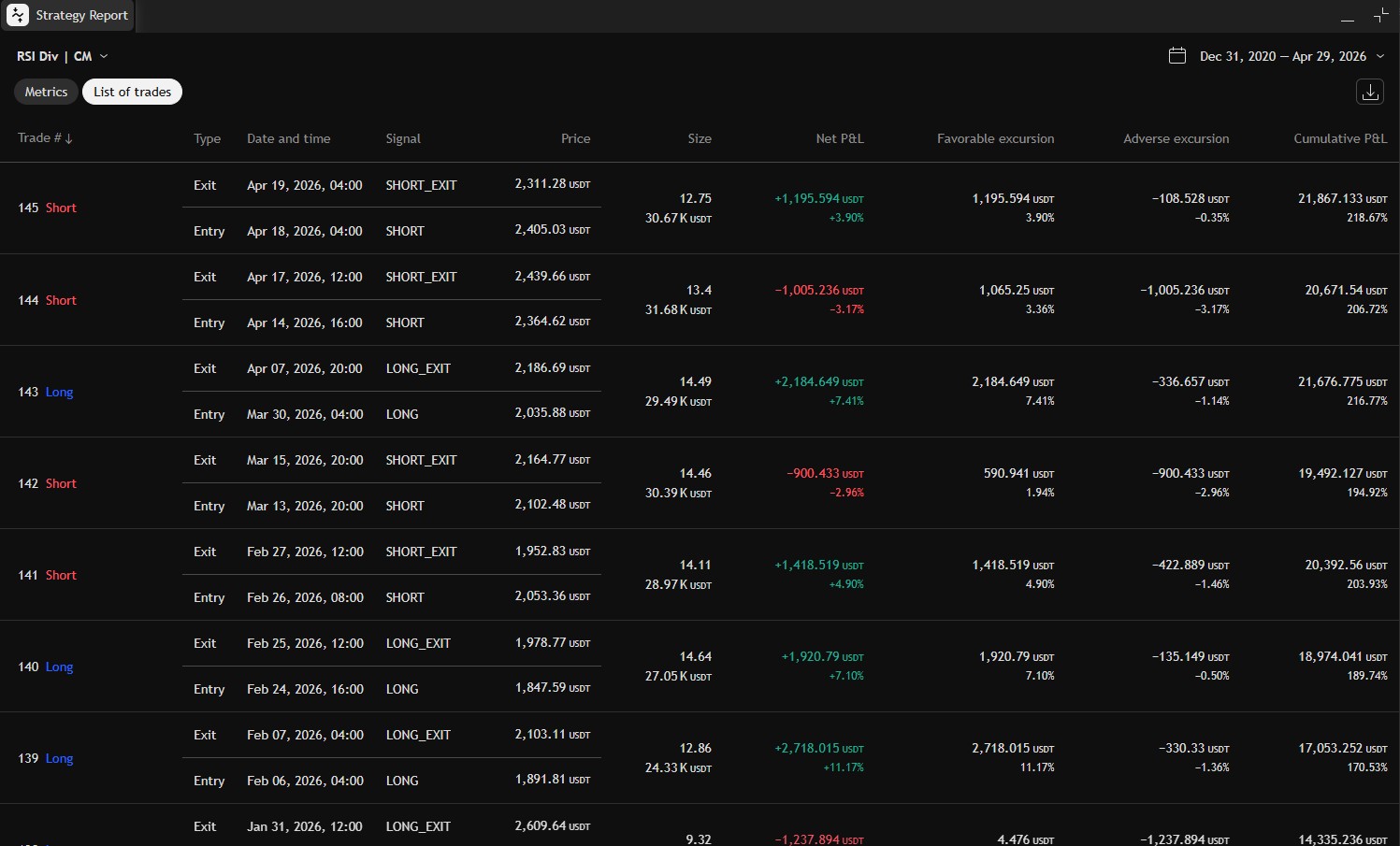The height and width of the screenshot is (846, 1400).
Task: Click entry date Mar 13, 2026, 20:00
Action: [x=305, y=506]
